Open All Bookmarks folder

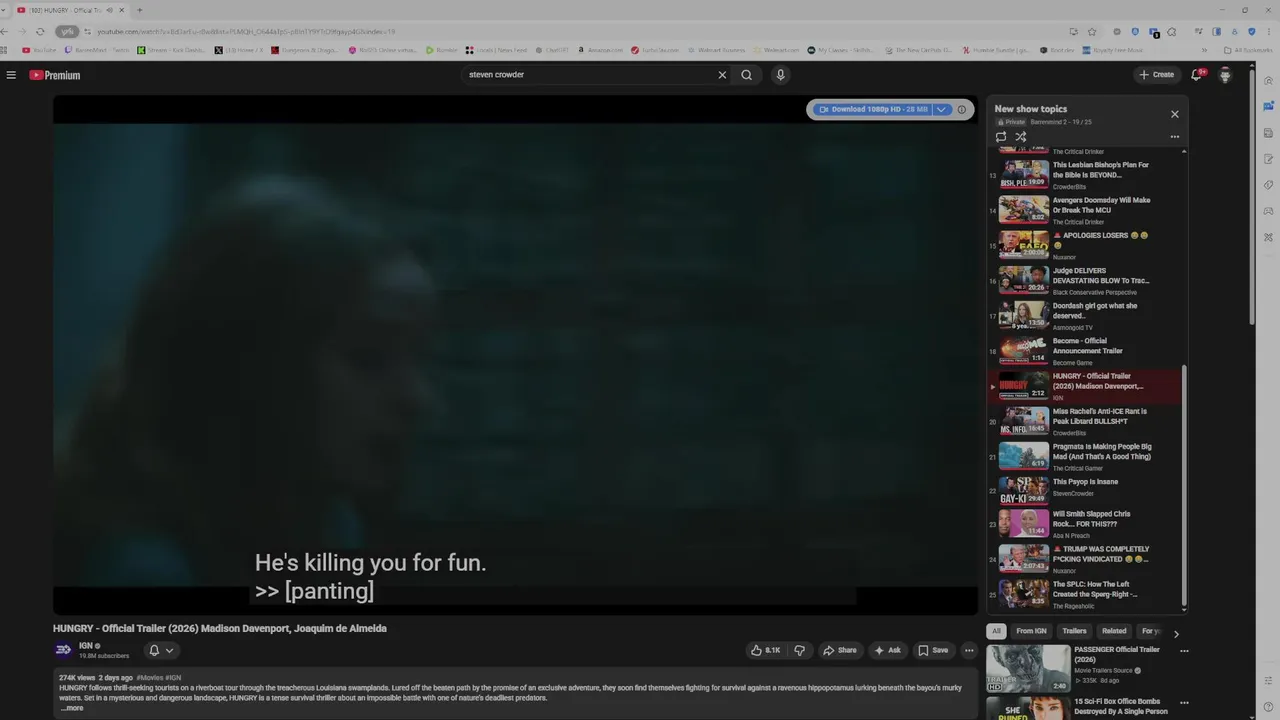click(1248, 50)
